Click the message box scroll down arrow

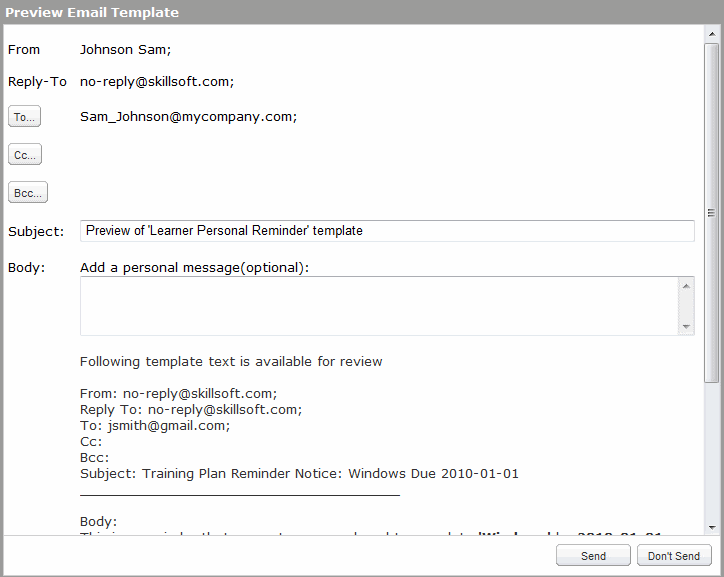tap(686, 326)
